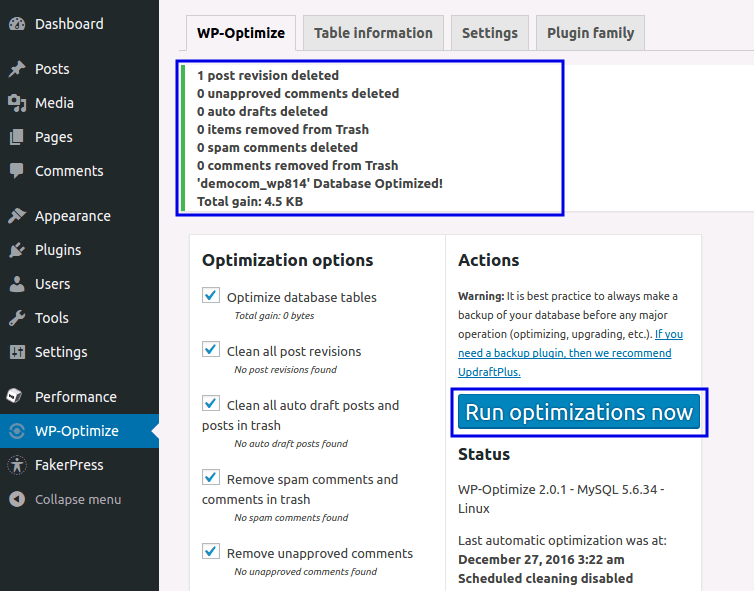Click the WP-Optimize circular icon

[x=17, y=431]
